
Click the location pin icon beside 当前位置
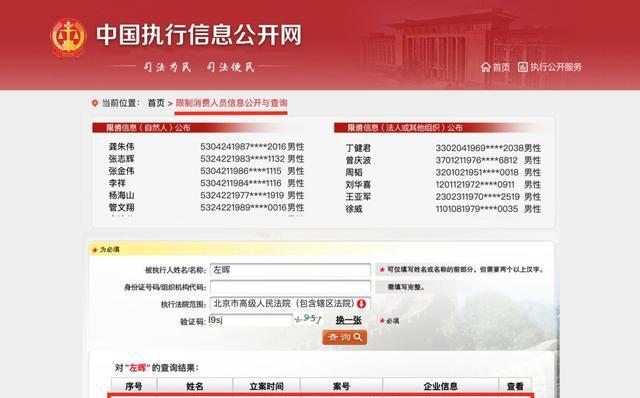click(95, 103)
